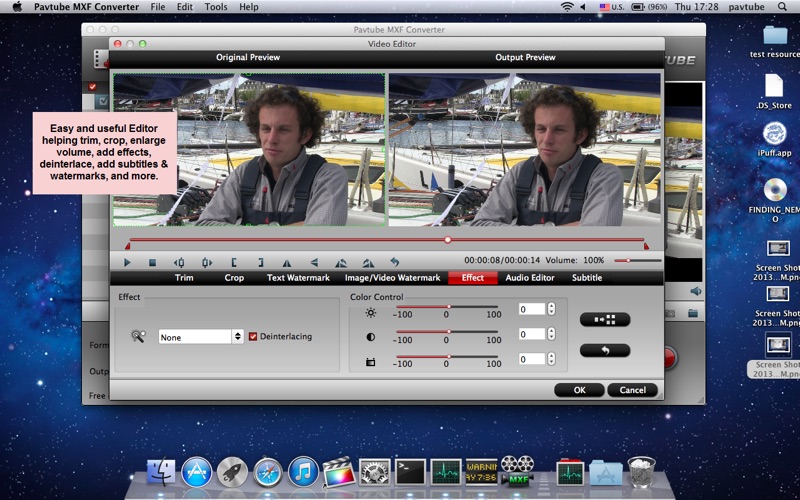Click the Wi-Fi status icon
The width and height of the screenshot is (800, 500).
[567, 7]
